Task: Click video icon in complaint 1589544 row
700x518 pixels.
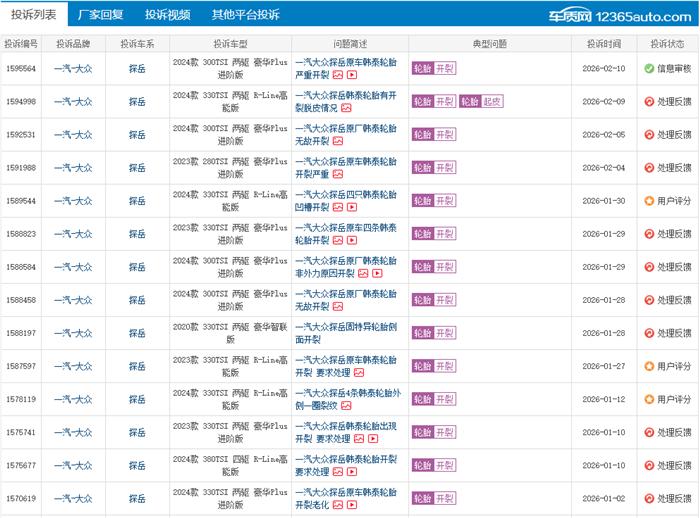Action: pos(351,207)
